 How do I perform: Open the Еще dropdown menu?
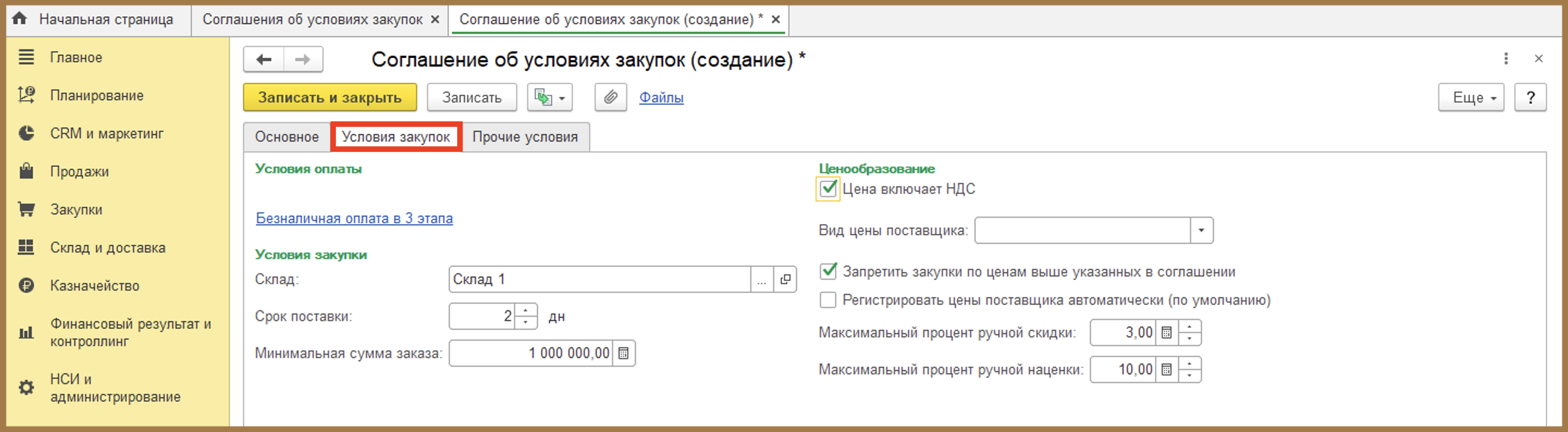(1471, 97)
